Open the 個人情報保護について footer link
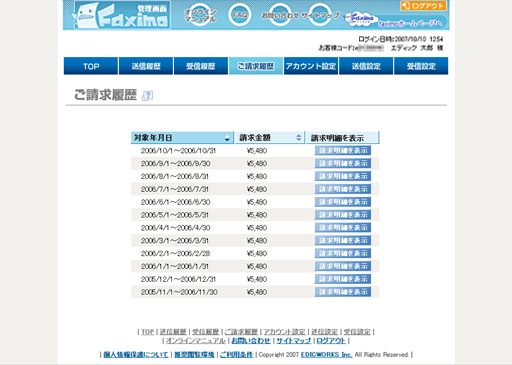512x365 pixels. click(x=136, y=355)
